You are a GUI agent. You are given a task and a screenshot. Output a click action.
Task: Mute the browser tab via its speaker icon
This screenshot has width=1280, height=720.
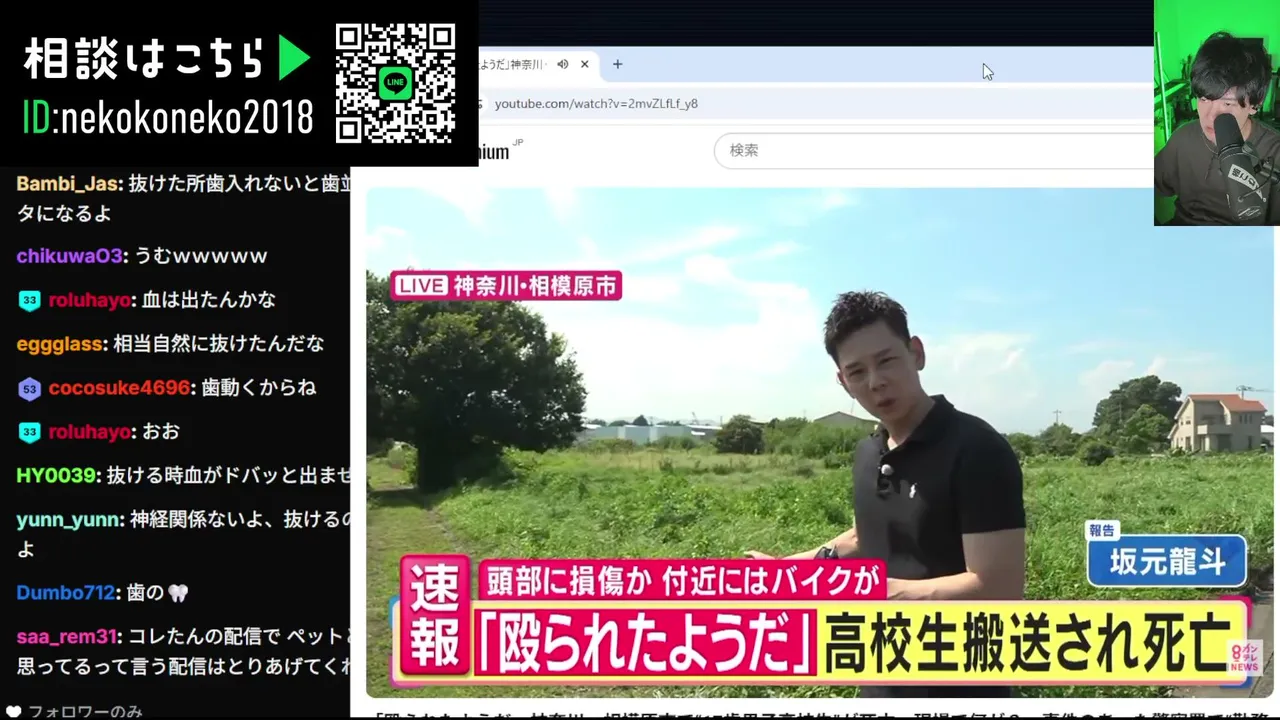click(563, 64)
